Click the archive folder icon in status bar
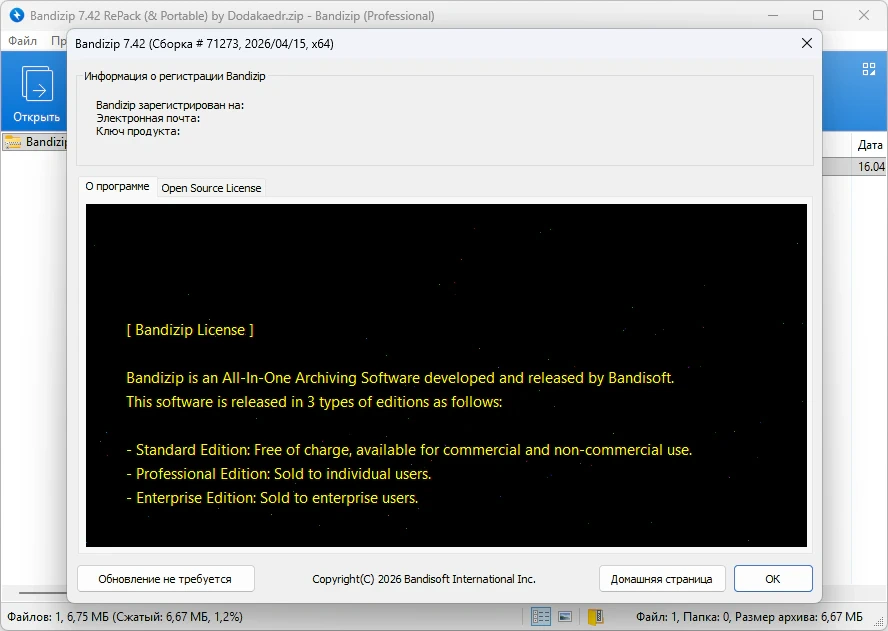Screen dimensions: 888x631 click(x=595, y=616)
